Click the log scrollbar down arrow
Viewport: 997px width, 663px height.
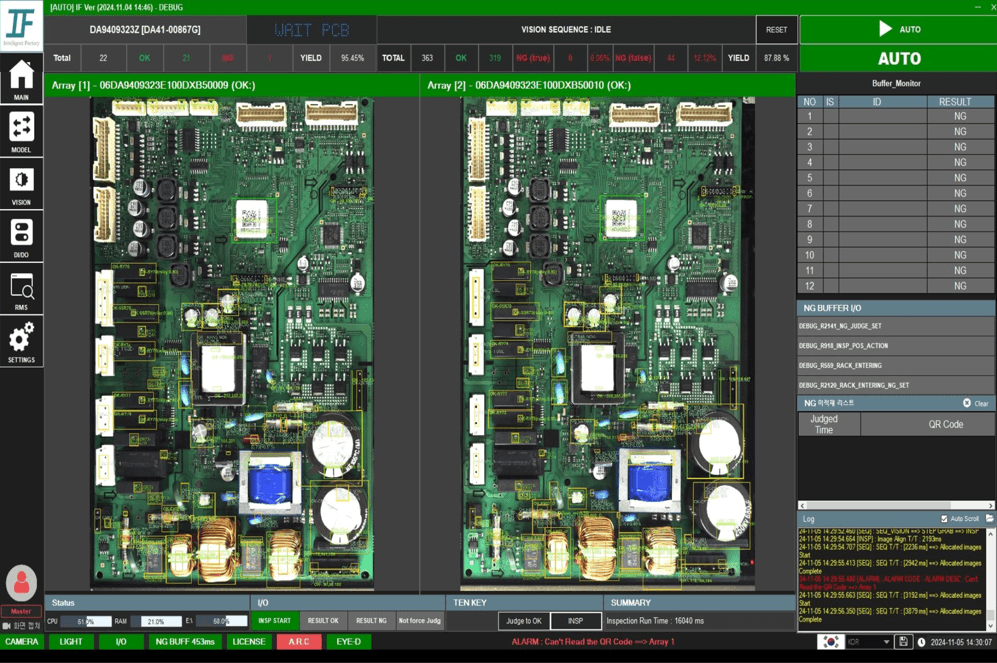point(990,627)
